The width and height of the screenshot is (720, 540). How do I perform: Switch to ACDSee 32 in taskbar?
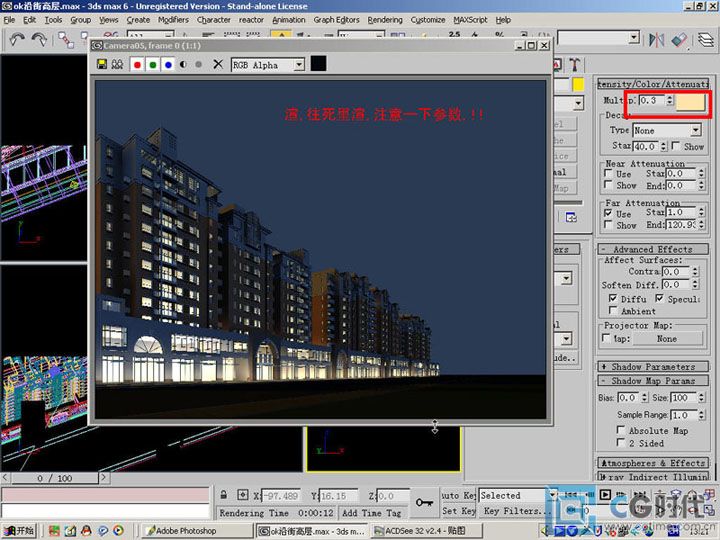click(x=427, y=531)
